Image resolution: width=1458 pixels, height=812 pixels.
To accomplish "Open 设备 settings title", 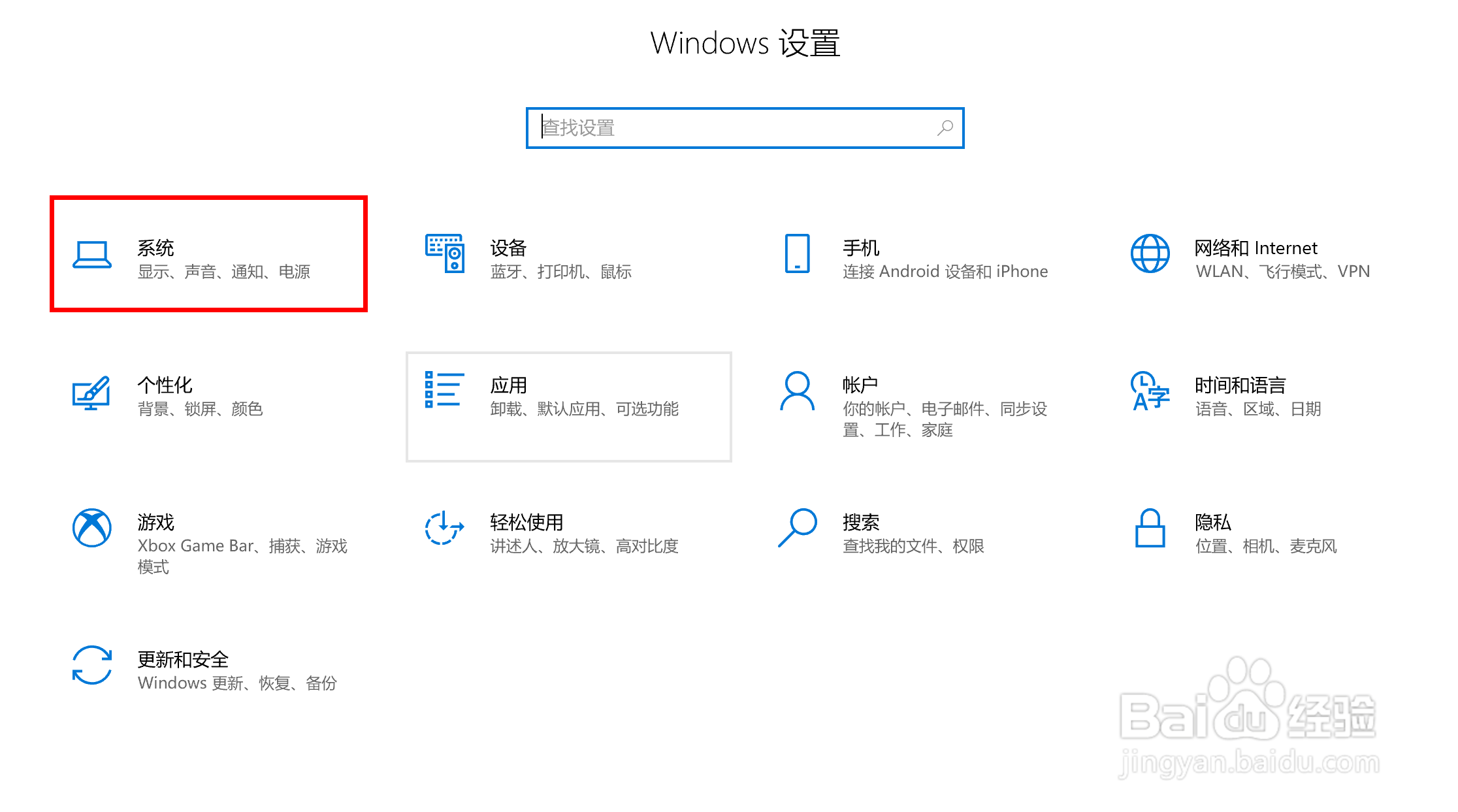I will pos(508,248).
